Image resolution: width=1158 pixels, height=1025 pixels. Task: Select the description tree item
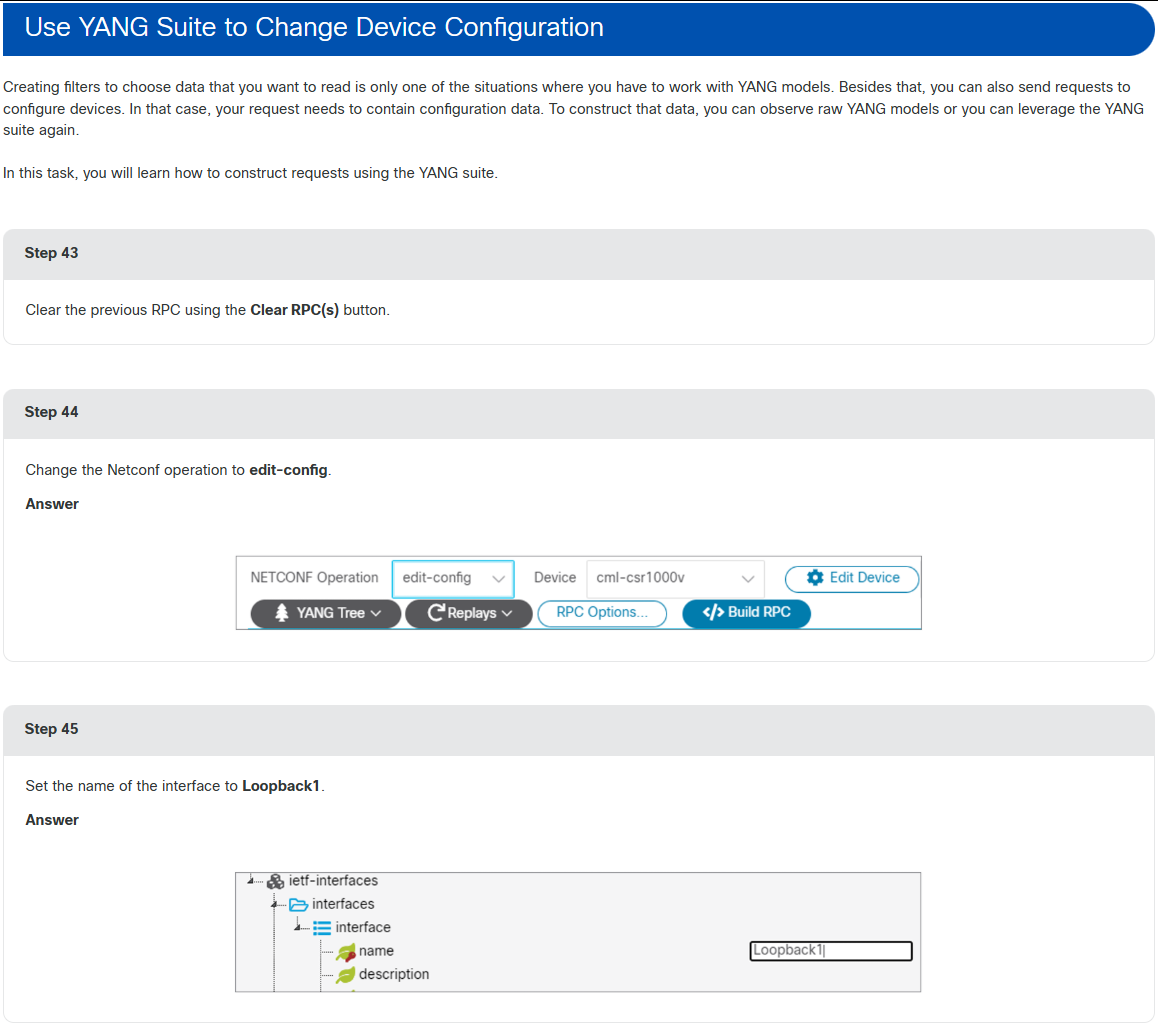[394, 975]
